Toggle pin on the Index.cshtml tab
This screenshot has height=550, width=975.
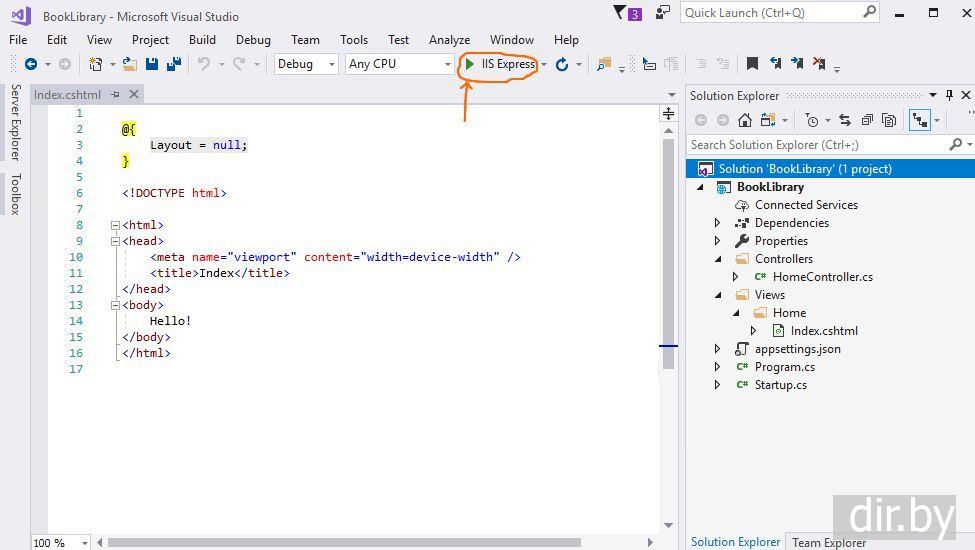tap(115, 94)
